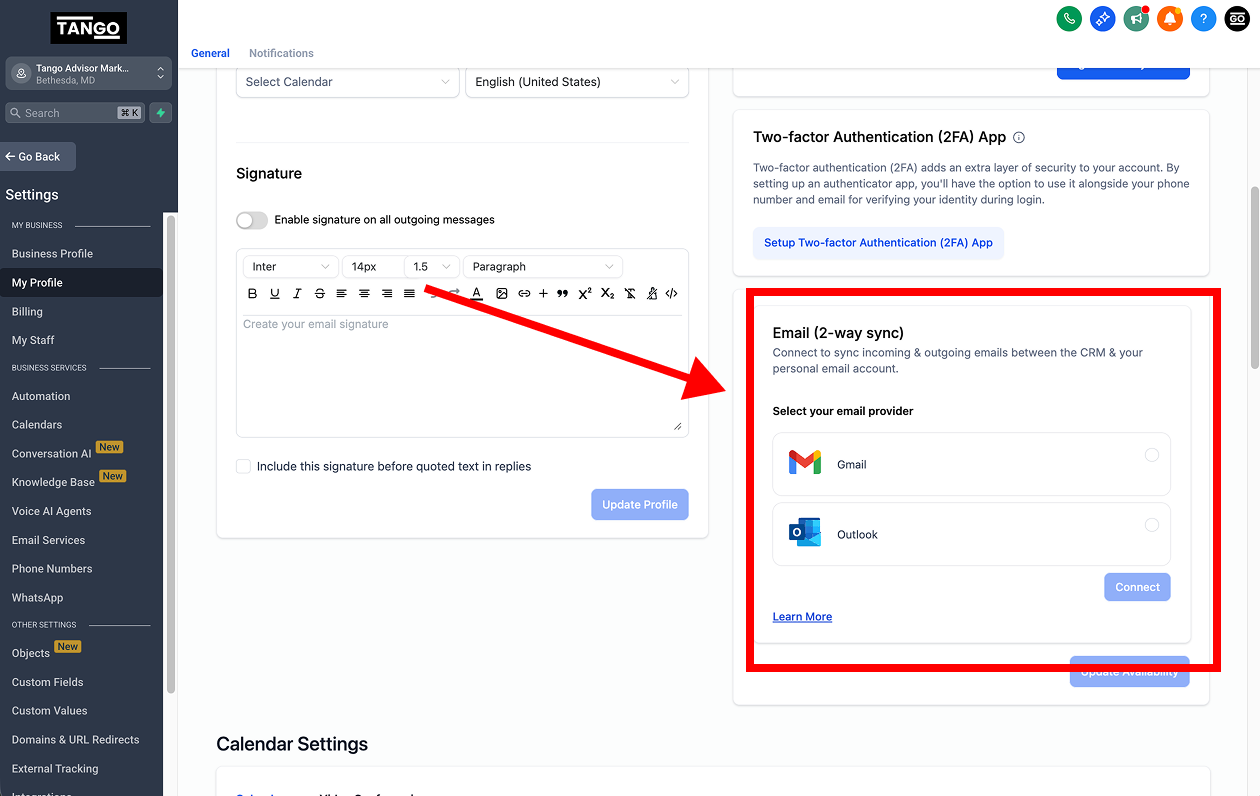This screenshot has height=796, width=1260.
Task: Open the text color picker icon
Action: pos(477,294)
